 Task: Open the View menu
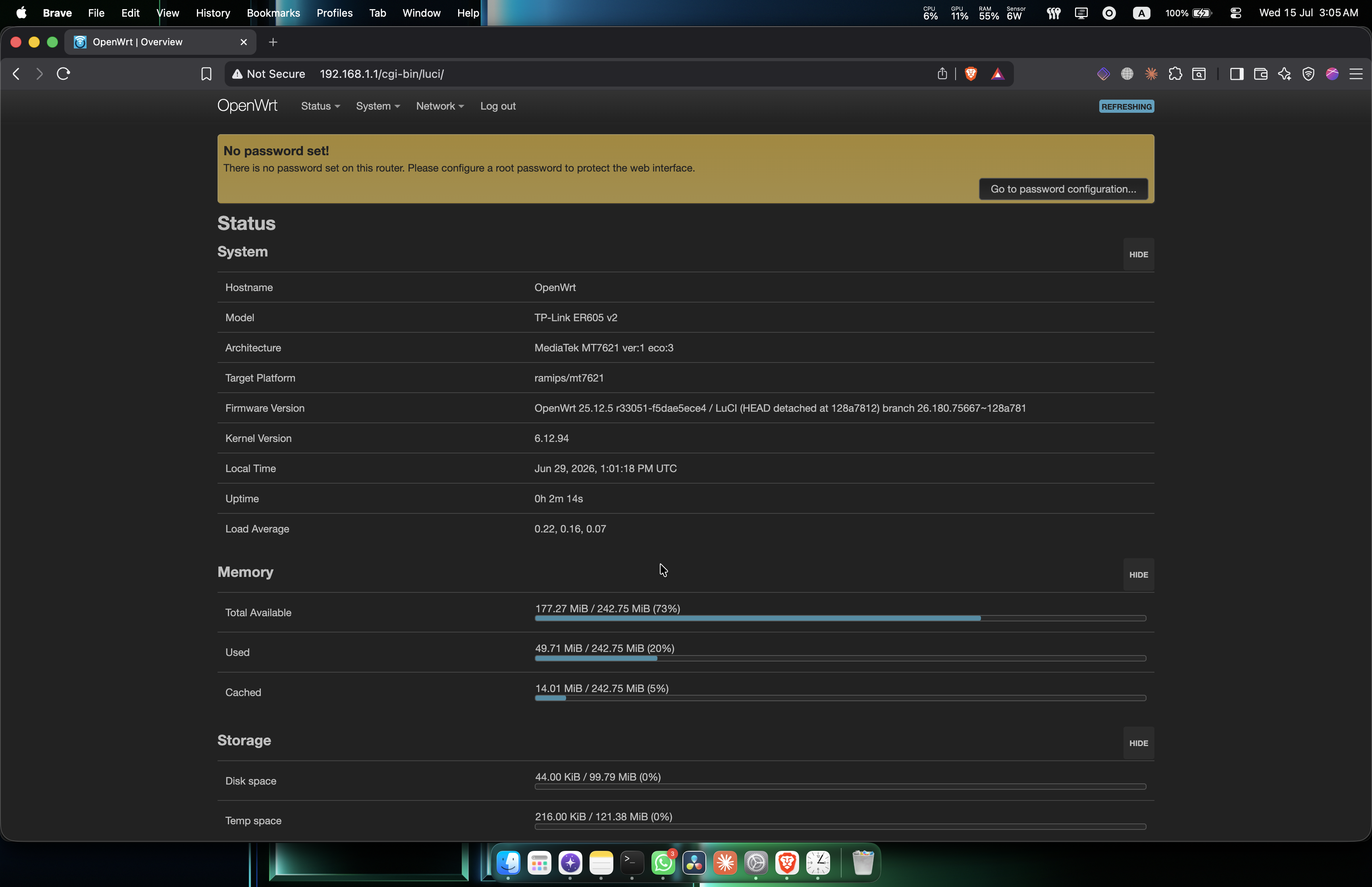[168, 13]
